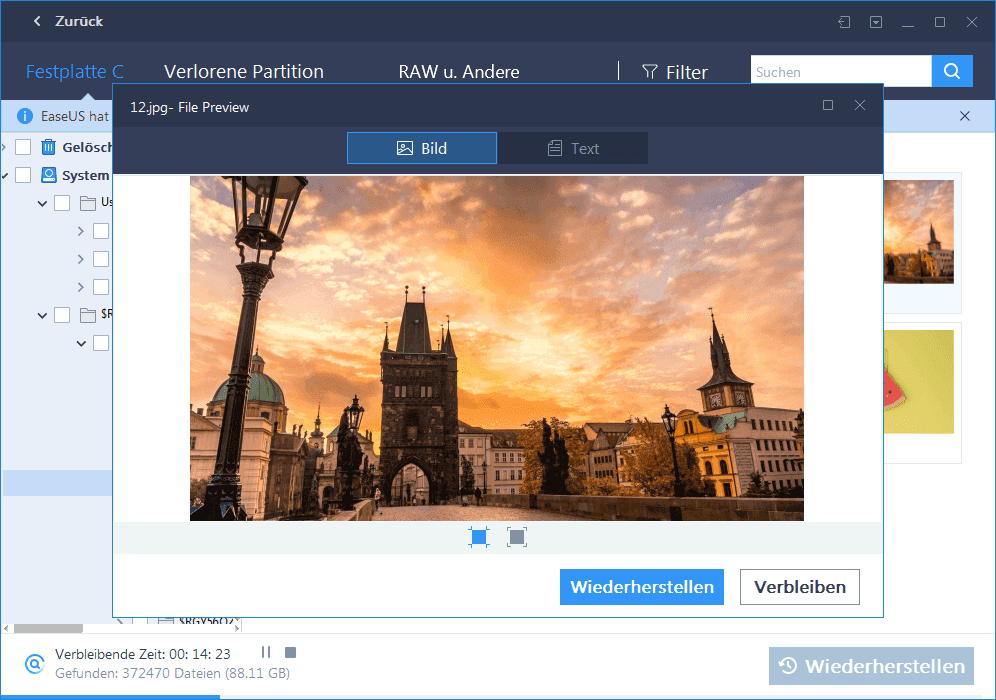This screenshot has height=700, width=996.
Task: Switch to the Text preview tab
Action: coord(573,148)
